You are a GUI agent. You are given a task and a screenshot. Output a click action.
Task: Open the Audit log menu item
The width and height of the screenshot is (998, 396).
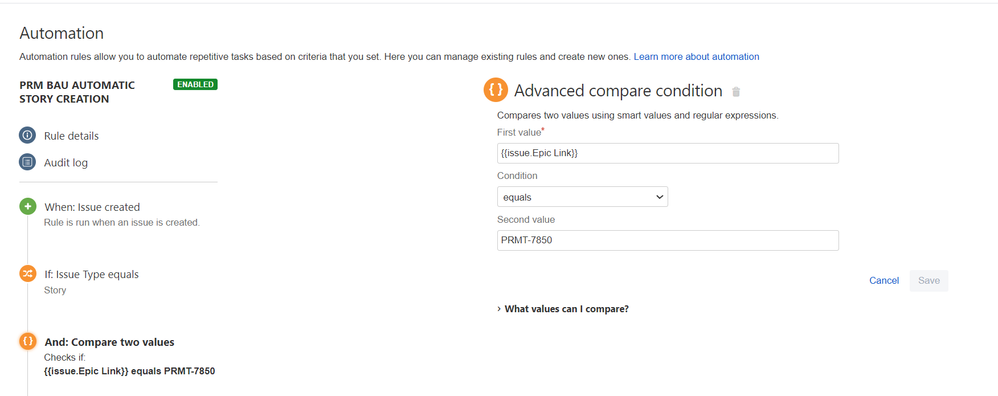66,162
